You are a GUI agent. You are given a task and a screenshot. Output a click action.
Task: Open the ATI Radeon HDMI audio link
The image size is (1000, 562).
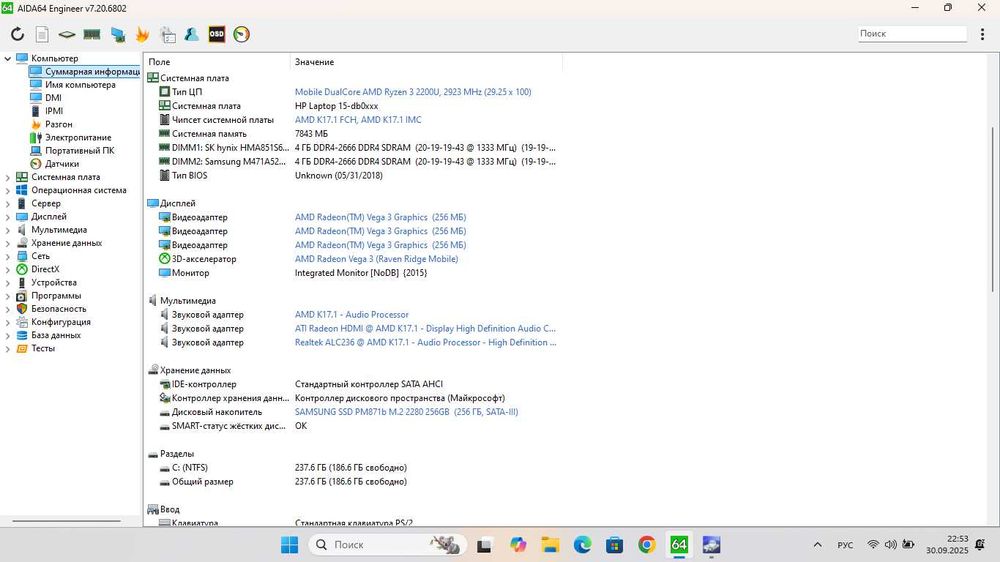click(425, 329)
